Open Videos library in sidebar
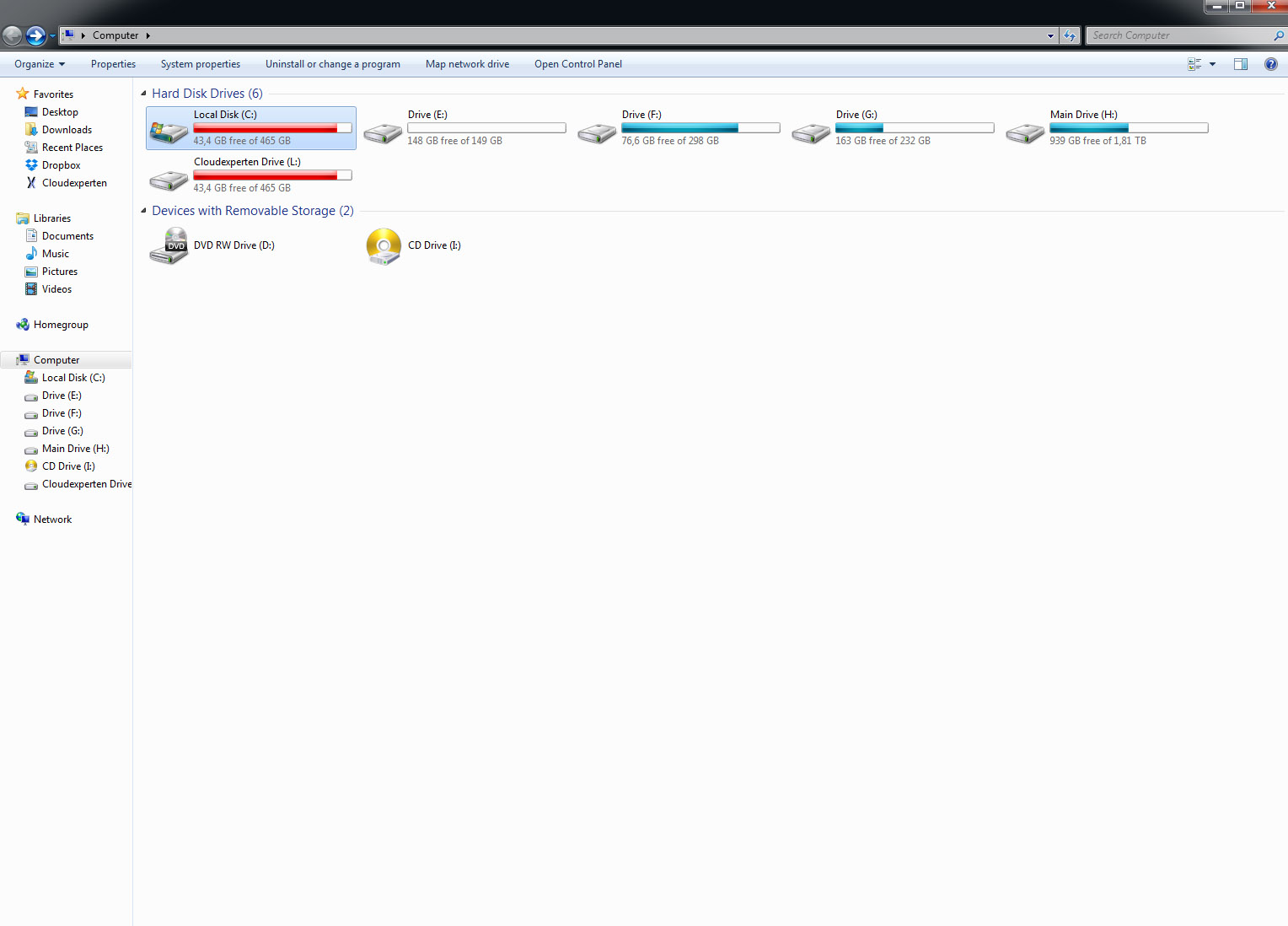 (56, 289)
